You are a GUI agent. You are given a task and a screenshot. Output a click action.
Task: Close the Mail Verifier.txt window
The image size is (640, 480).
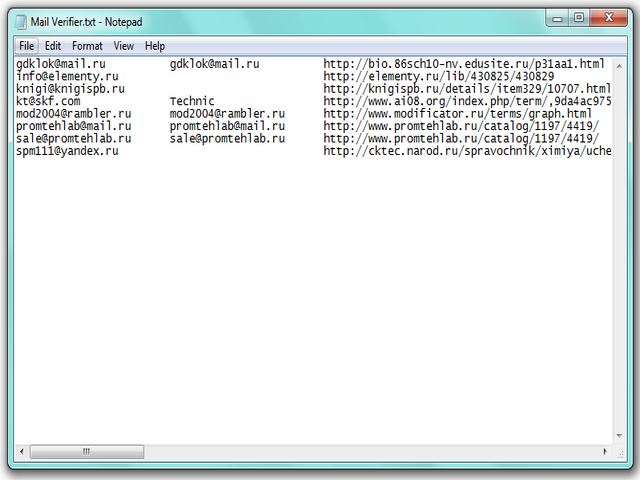coord(609,17)
